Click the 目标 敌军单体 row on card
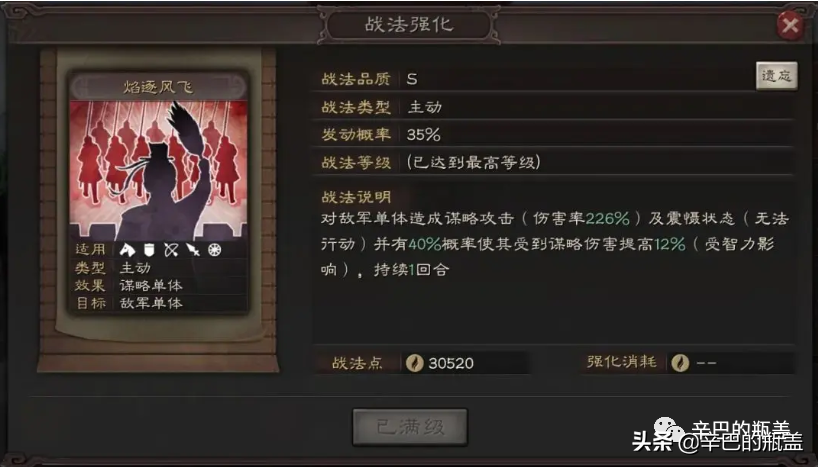 click(158, 303)
